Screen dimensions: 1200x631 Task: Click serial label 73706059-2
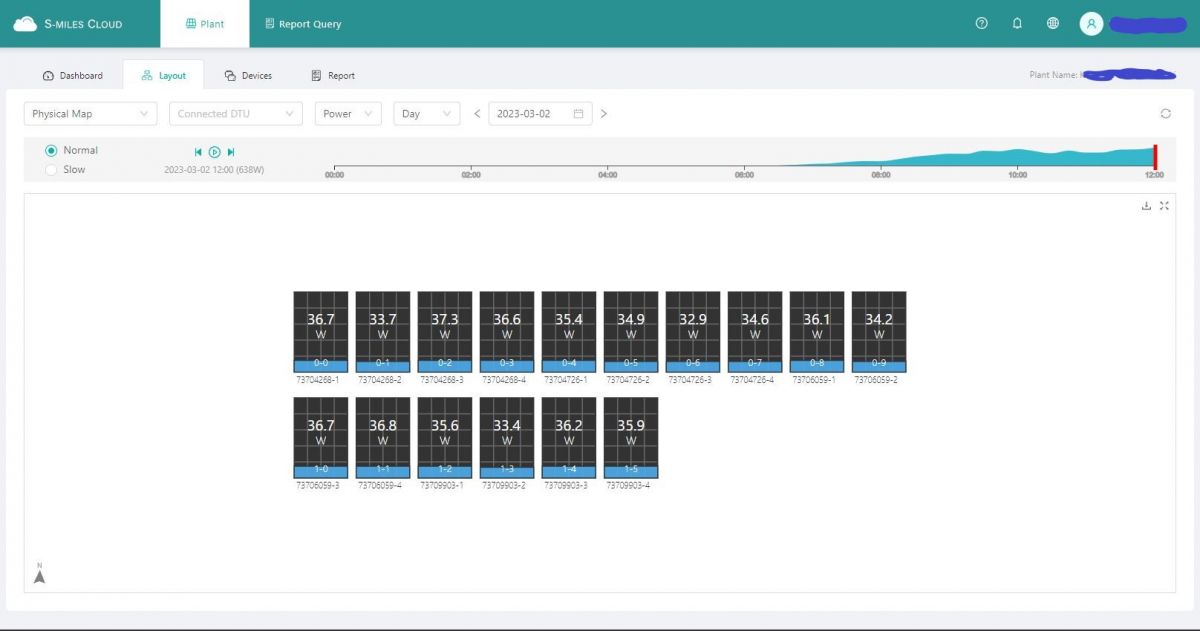coord(876,380)
